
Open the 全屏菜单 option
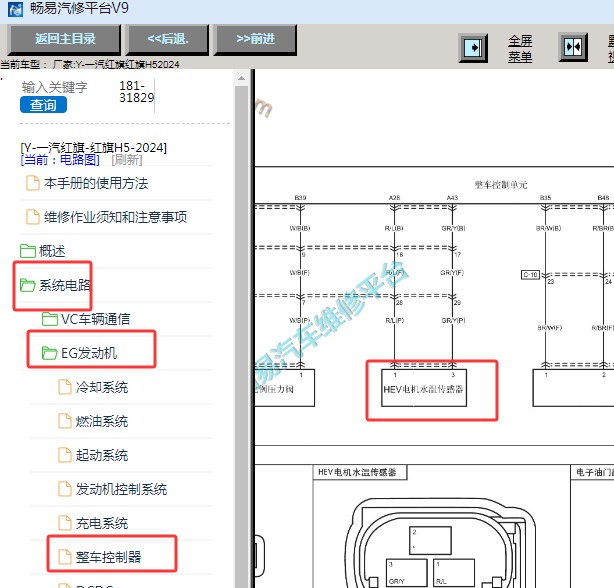(x=520, y=49)
